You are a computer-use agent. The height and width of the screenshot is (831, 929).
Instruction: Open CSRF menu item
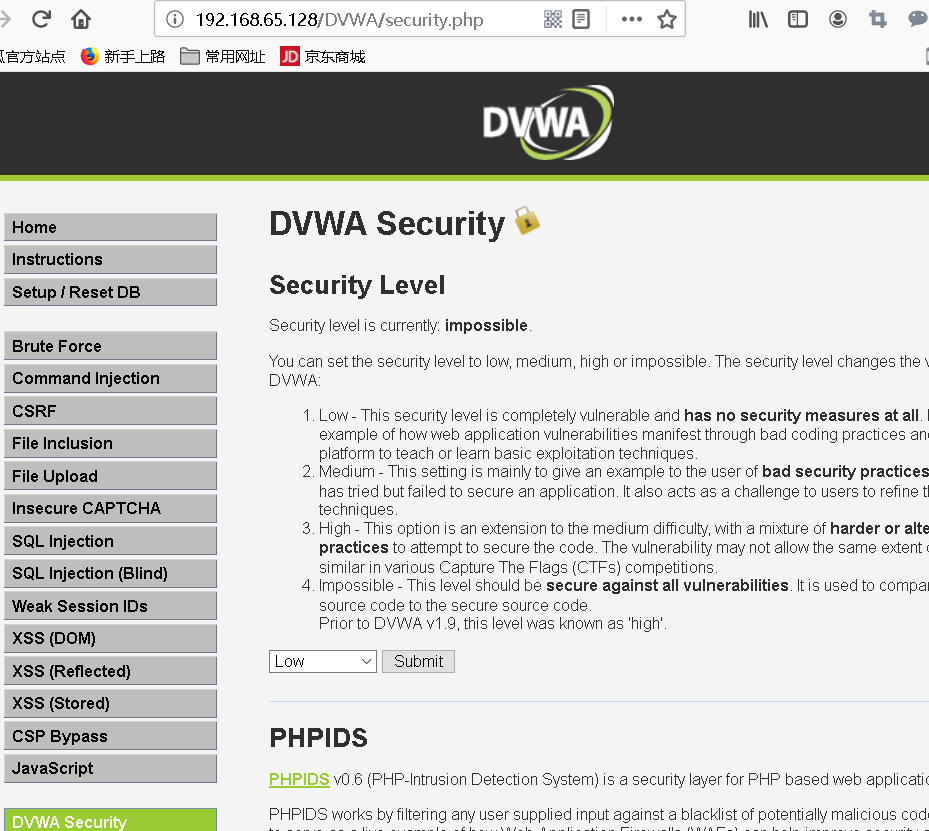(x=110, y=411)
